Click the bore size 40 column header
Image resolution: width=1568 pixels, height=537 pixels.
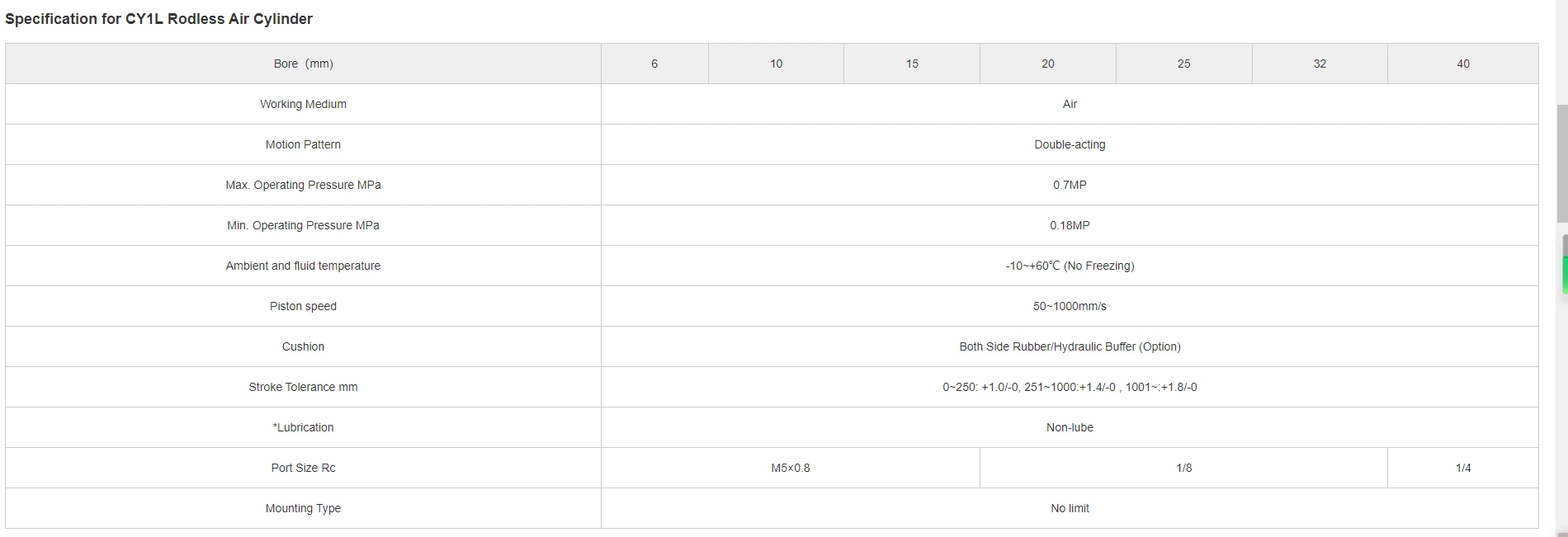[x=1462, y=64]
